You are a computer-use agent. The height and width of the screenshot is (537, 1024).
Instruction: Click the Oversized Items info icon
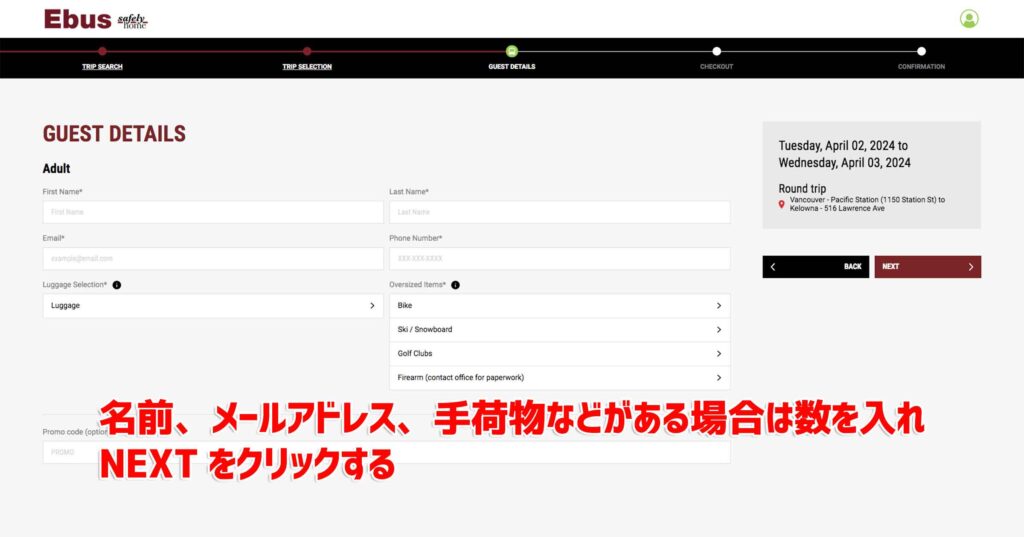point(456,285)
